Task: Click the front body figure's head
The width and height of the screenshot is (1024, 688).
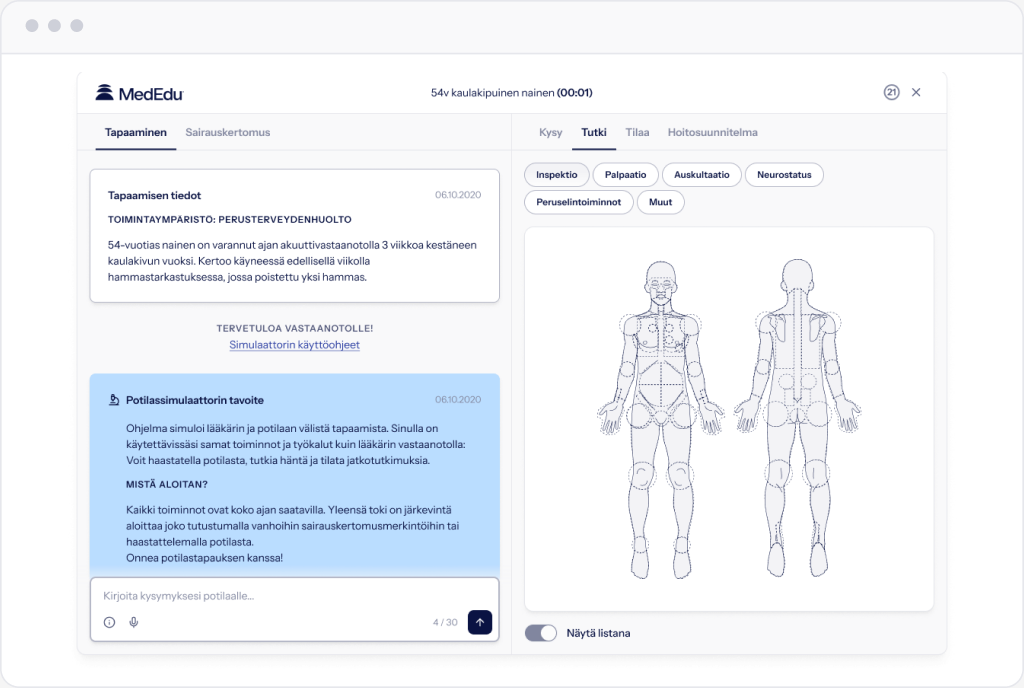Action: point(661,284)
